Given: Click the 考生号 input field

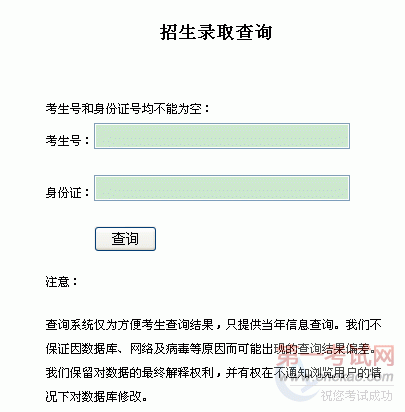Looking at the screenshot, I should 222,136.
